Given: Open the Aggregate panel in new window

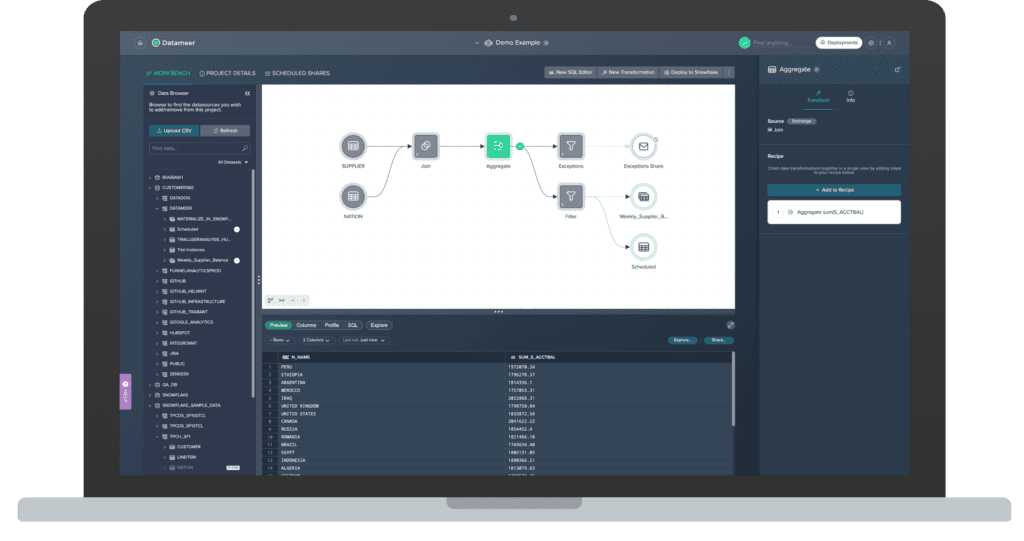Looking at the screenshot, I should (x=896, y=70).
